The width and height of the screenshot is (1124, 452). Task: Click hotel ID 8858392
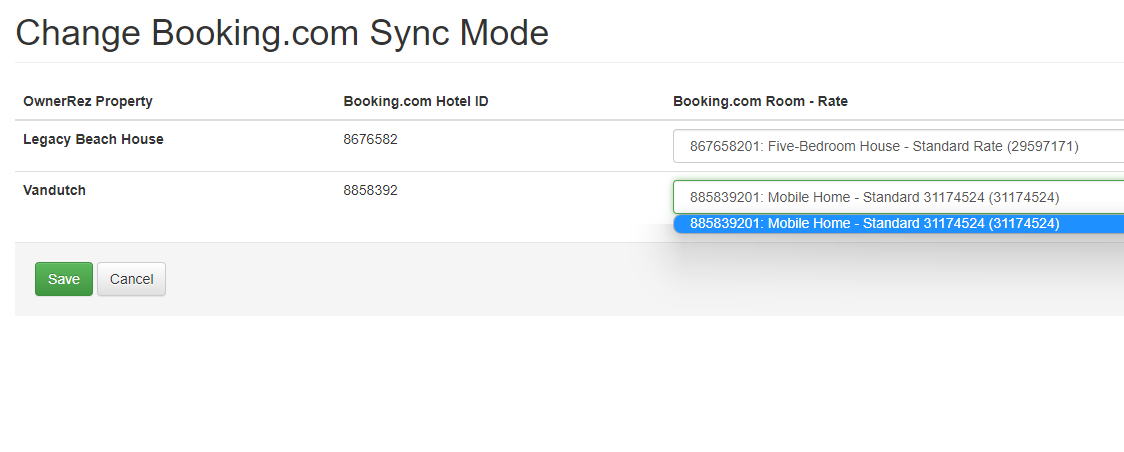click(x=370, y=190)
